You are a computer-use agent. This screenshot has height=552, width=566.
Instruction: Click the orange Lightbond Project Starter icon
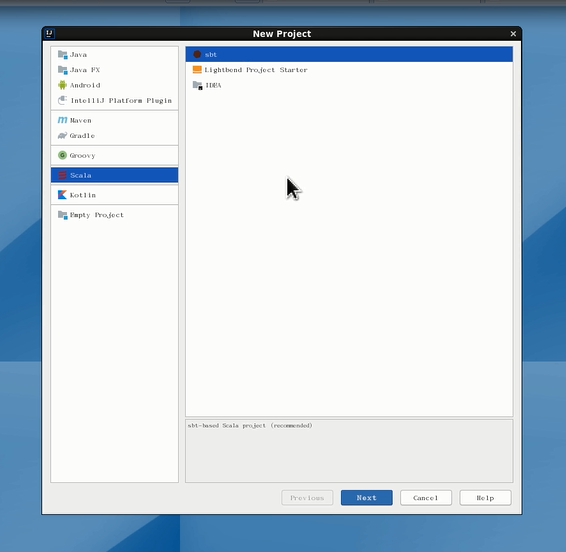[x=197, y=69]
